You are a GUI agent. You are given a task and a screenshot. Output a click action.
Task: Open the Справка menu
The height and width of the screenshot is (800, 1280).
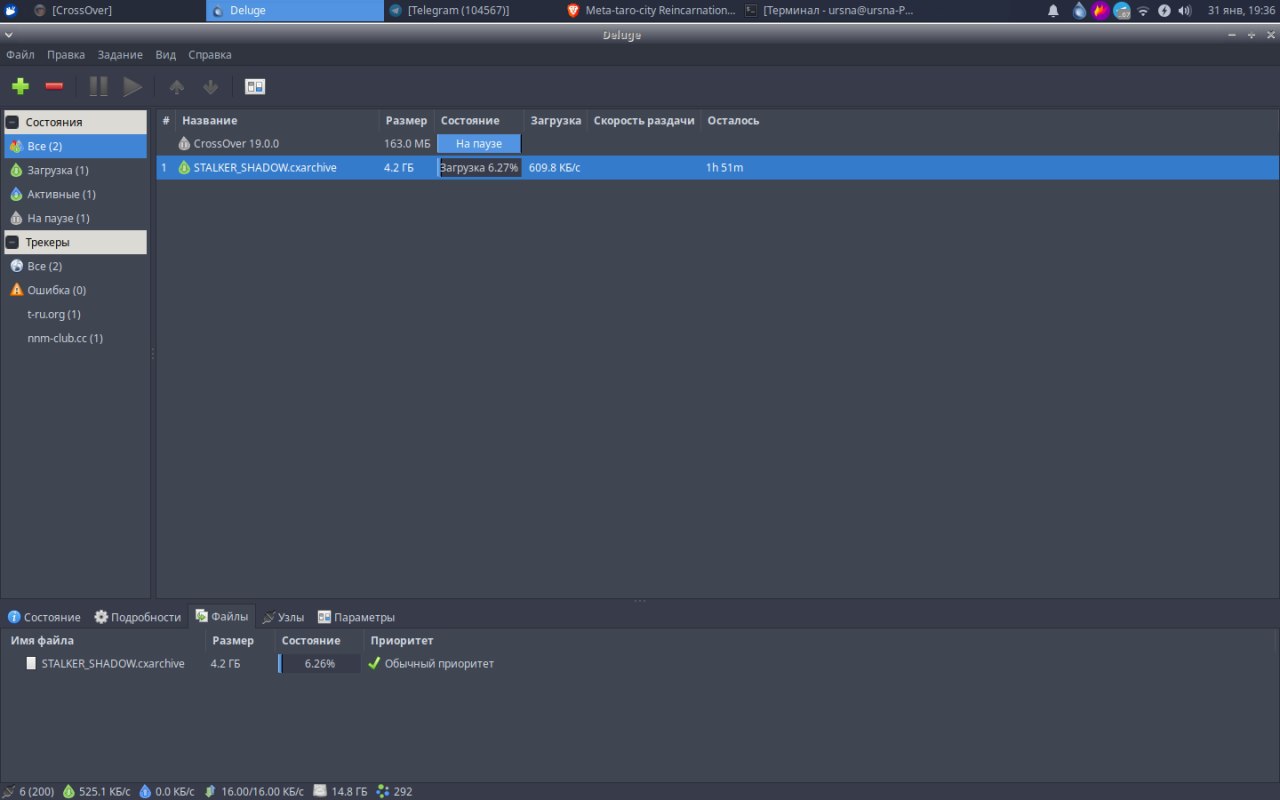click(x=210, y=55)
